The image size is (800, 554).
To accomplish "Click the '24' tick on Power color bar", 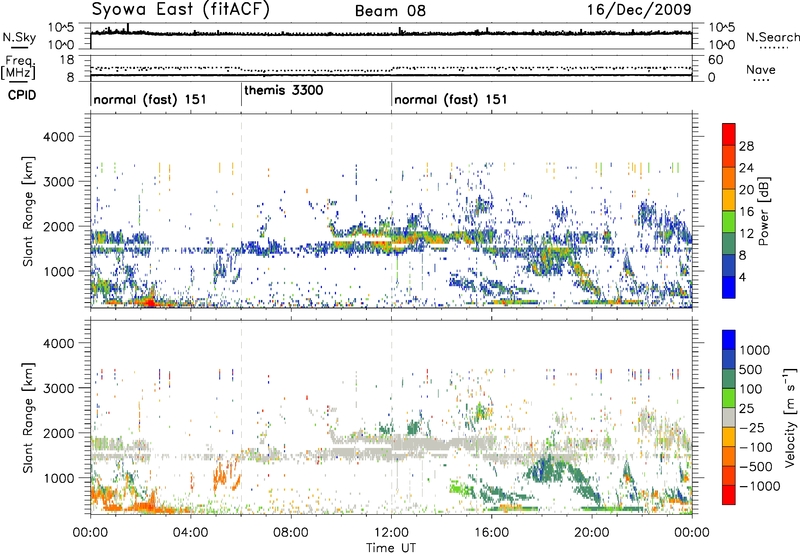I will click(x=746, y=168).
